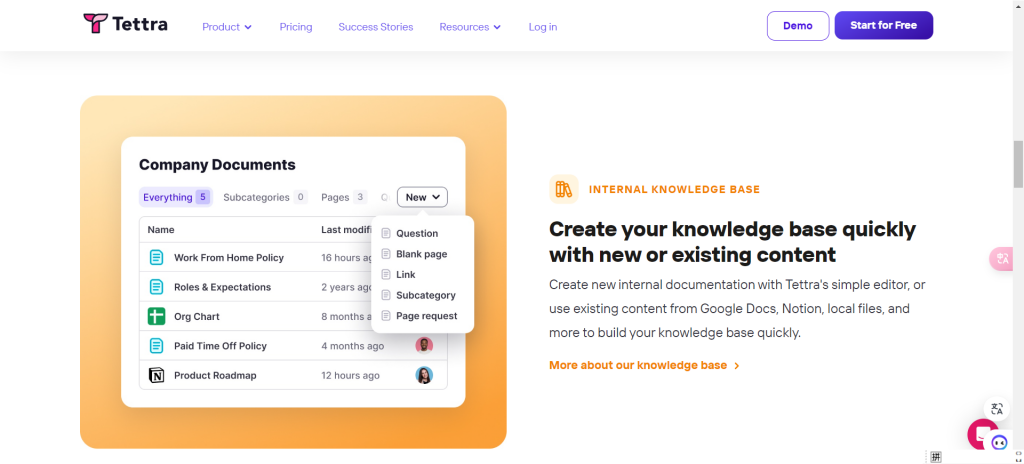Viewport: 1024px width, 464px height.
Task: Follow the More about our knowledge base link
Action: (643, 365)
